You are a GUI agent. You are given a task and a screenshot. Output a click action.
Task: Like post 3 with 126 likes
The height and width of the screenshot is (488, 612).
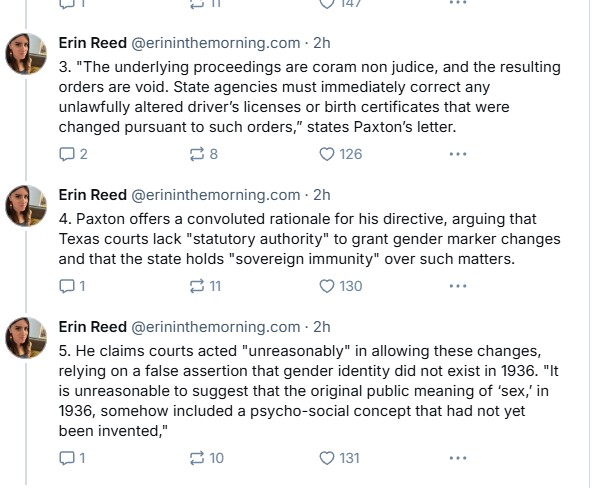coord(326,154)
